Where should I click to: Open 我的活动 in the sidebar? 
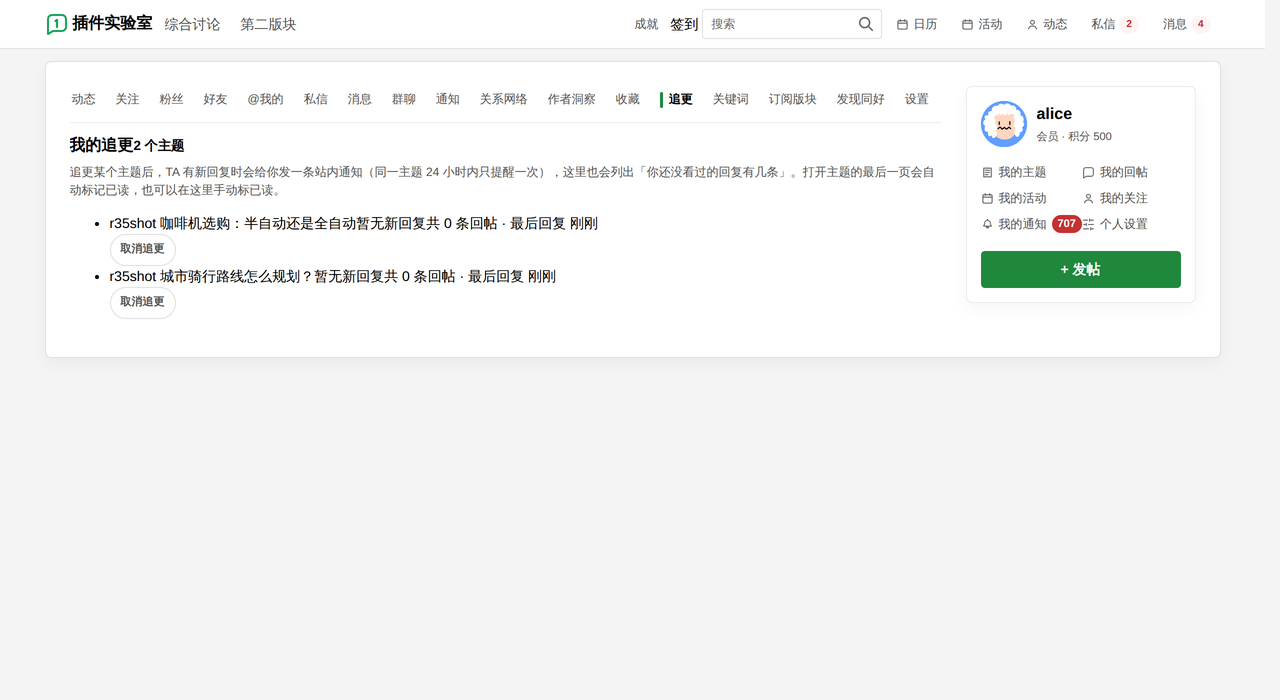coord(1014,198)
